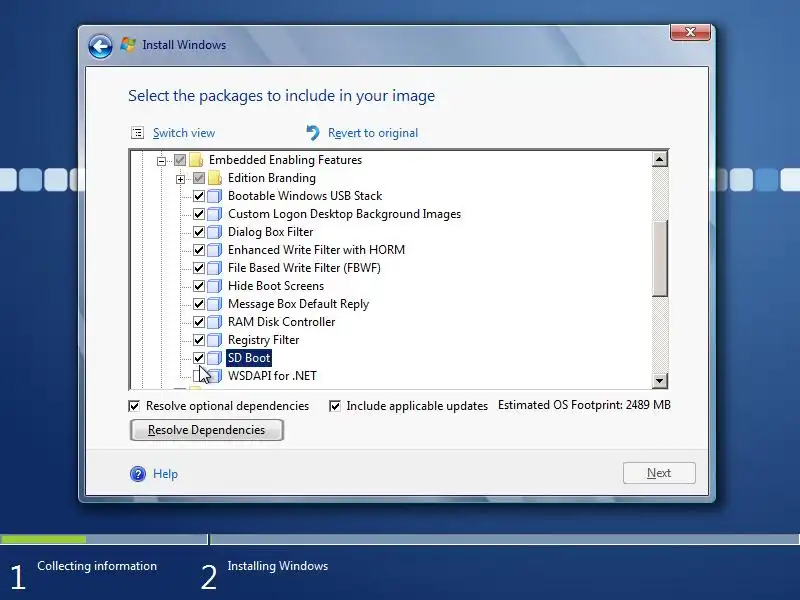Uncheck the Dialog Box Filter checkbox
This screenshot has width=800, height=600.
pos(199,232)
